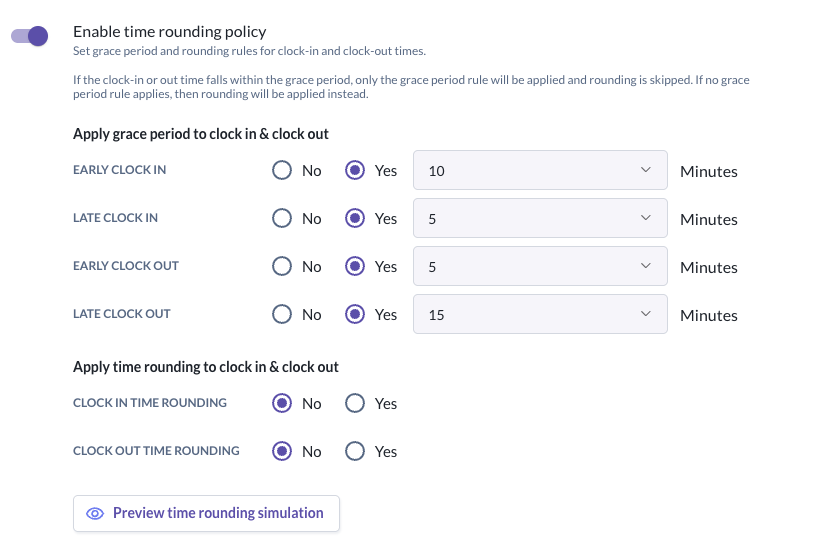This screenshot has height=549, width=830.
Task: Set Late Clock Out to No
Action: point(283,315)
